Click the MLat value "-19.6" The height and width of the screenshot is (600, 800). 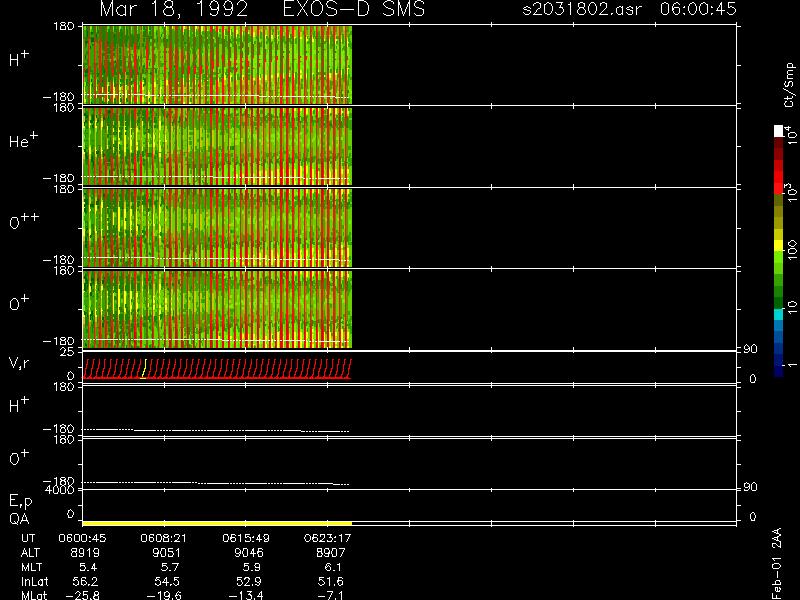pyautogui.click(x=164, y=595)
